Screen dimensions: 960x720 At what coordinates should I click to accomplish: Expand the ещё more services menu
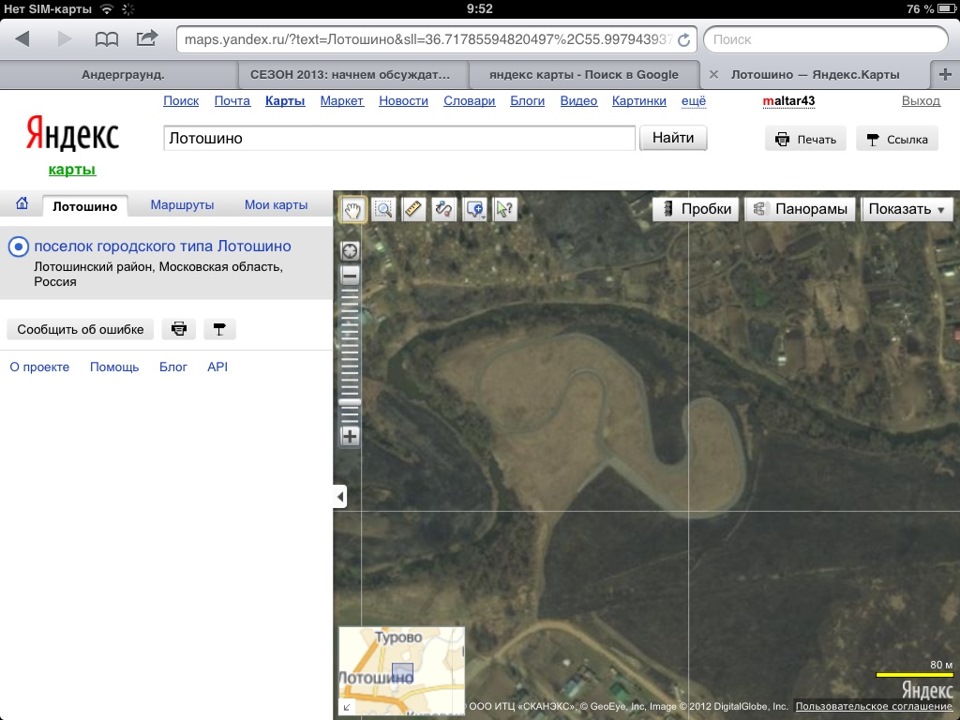[x=694, y=101]
